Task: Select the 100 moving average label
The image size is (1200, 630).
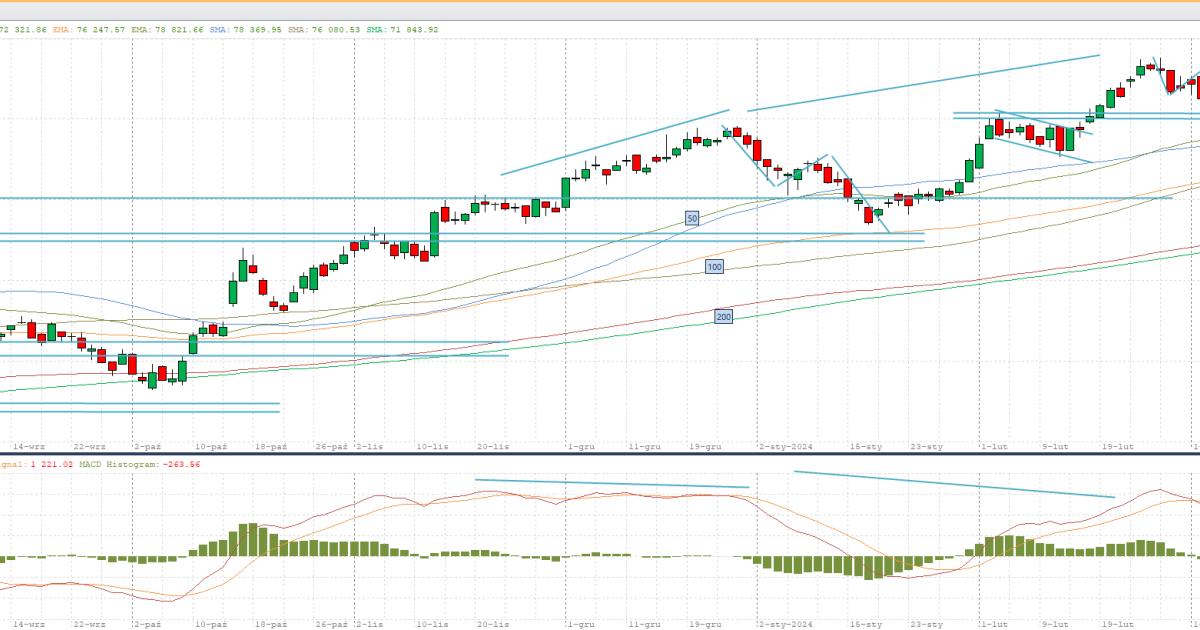Action: coord(714,267)
